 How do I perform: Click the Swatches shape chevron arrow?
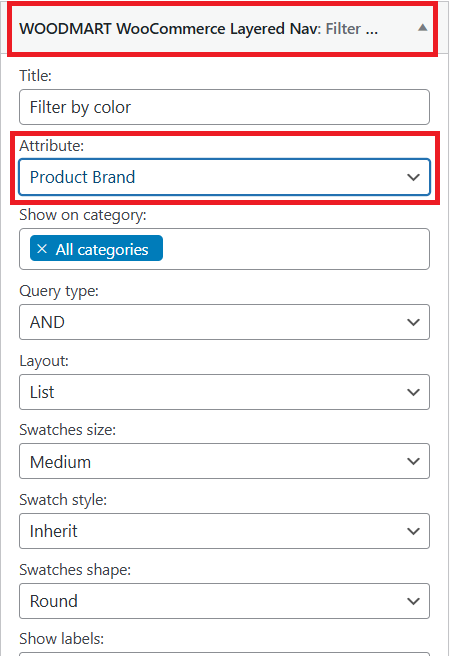(x=413, y=601)
